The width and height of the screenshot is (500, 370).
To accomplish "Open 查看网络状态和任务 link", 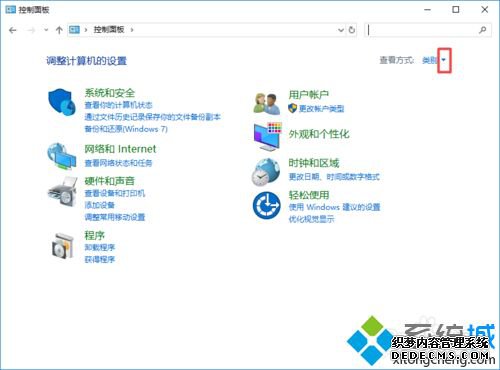I will coord(118,163).
